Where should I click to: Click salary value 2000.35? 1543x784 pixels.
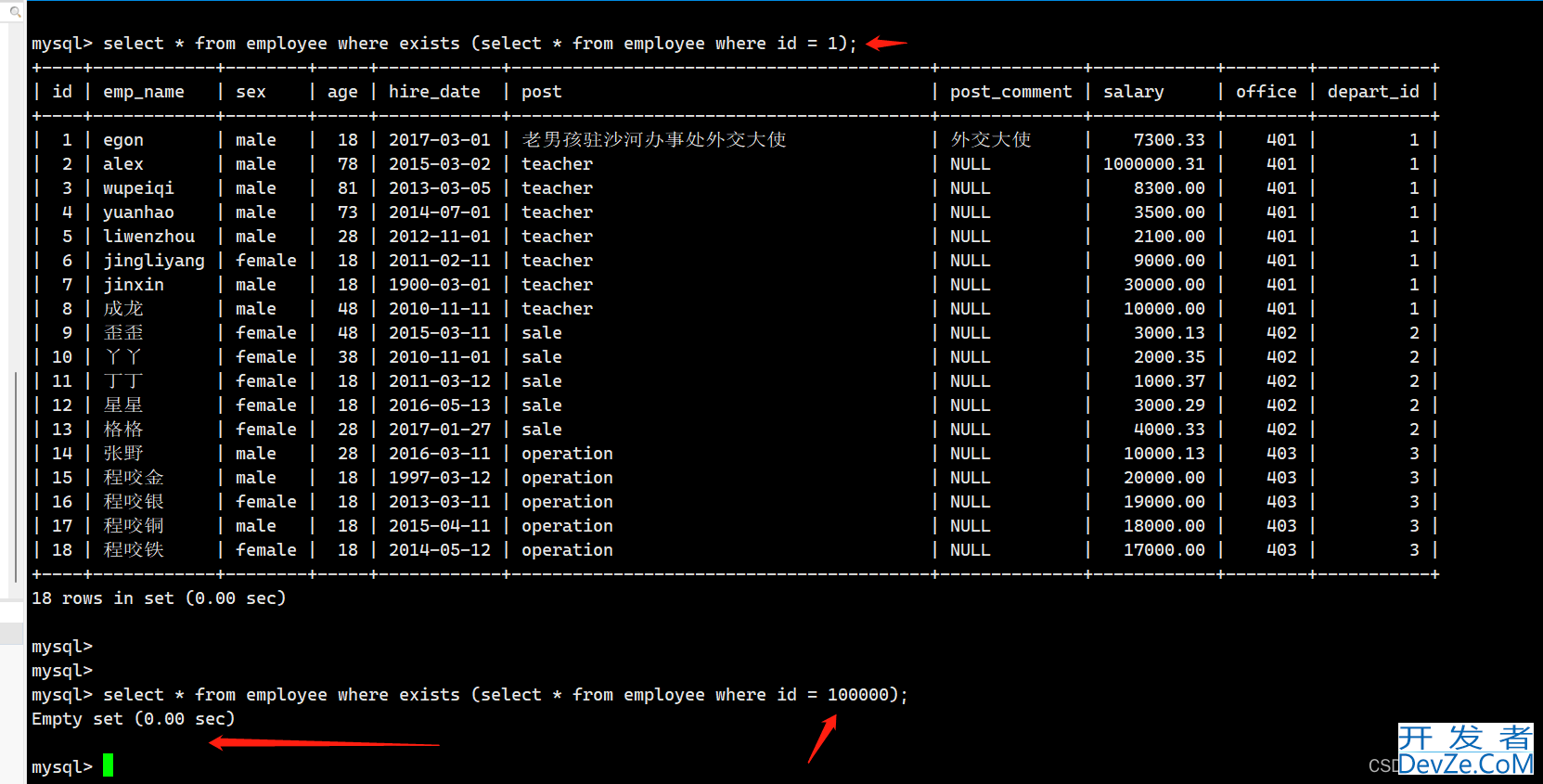[x=1169, y=357]
